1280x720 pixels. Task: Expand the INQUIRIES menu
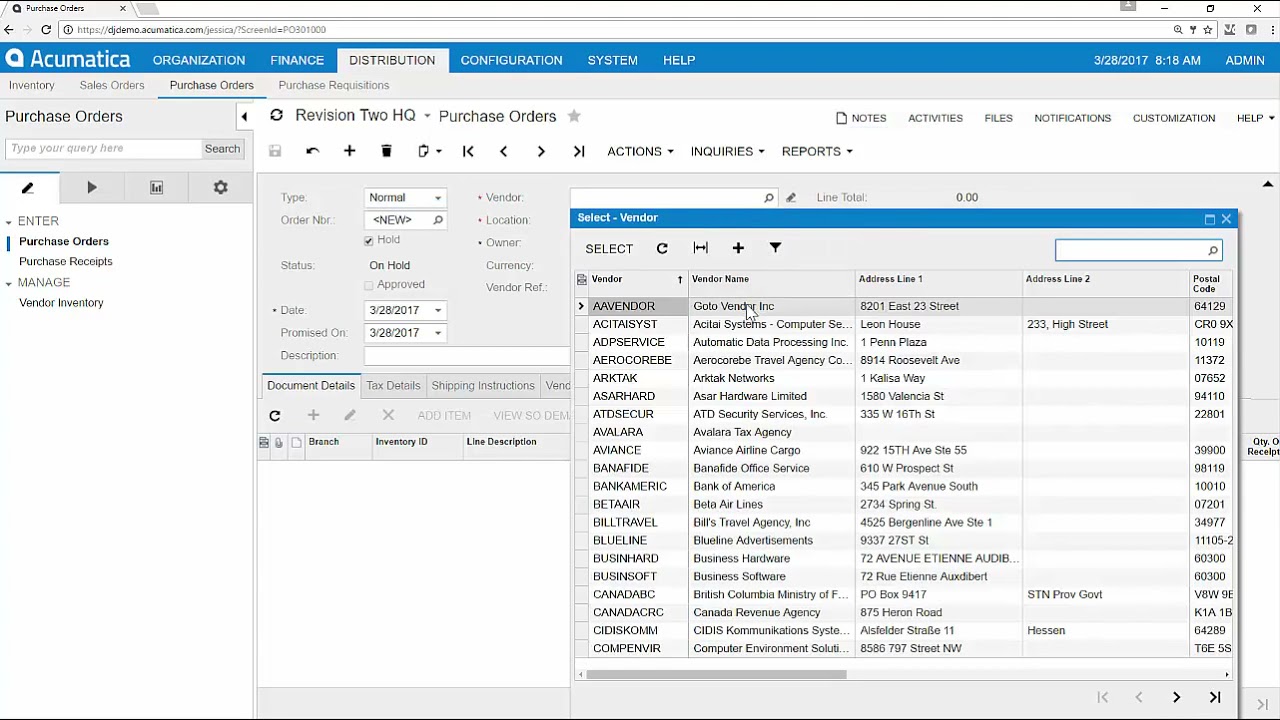pos(727,151)
